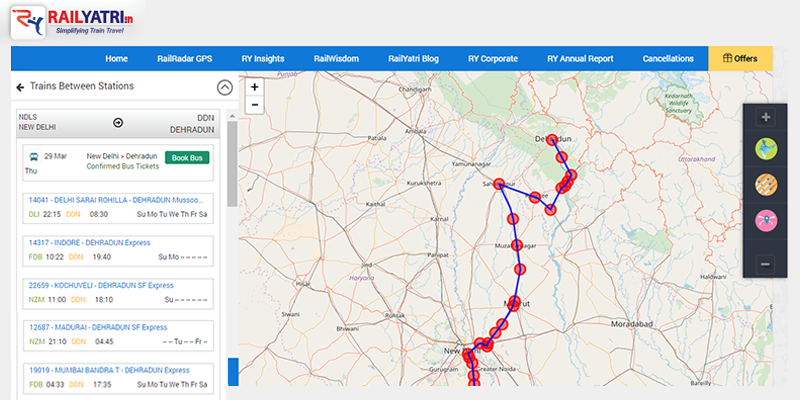Screen dimensions: 800x400
Task: Click 'Su Mo' running days of train 14317
Action: pos(169,257)
